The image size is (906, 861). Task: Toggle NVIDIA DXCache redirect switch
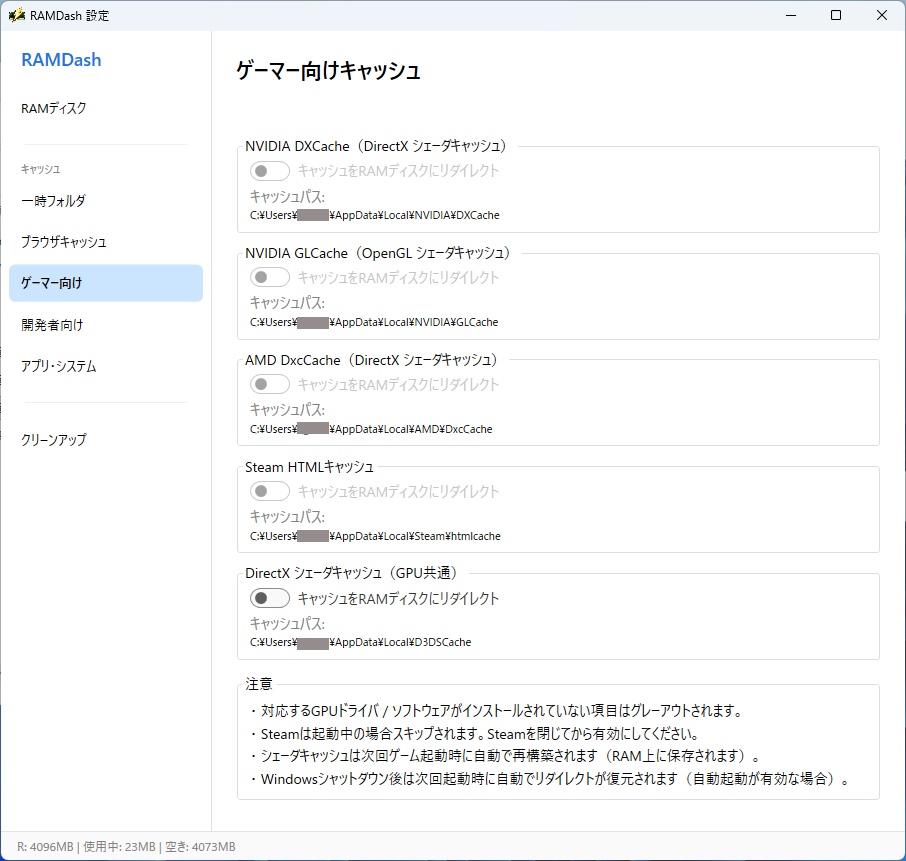point(270,171)
